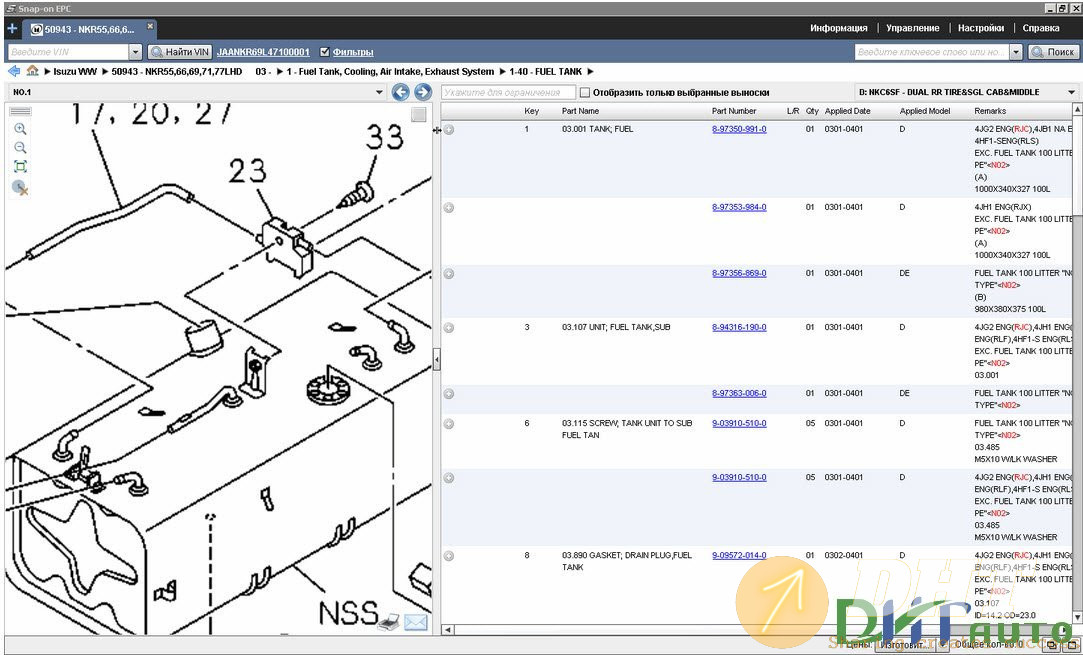This screenshot has width=1083, height=655.
Task: Open 50943 - NKR55,66,69,71,77LHD breadcrumb
Action: pos(177,71)
